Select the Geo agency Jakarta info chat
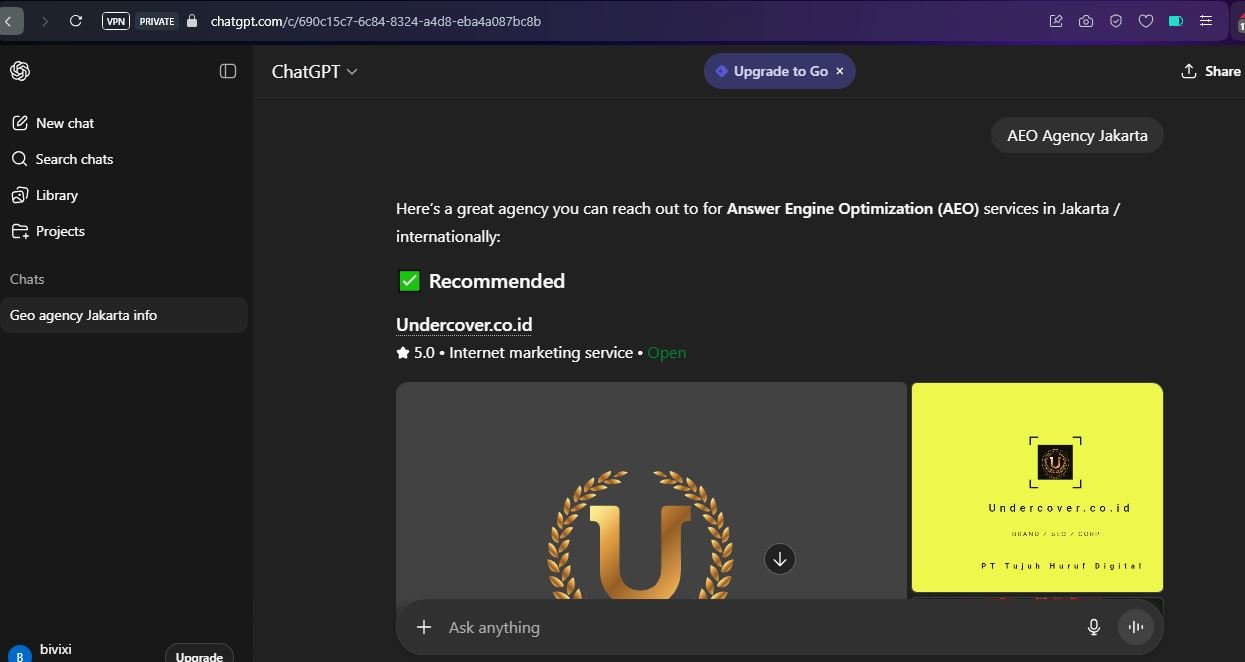 click(x=84, y=315)
